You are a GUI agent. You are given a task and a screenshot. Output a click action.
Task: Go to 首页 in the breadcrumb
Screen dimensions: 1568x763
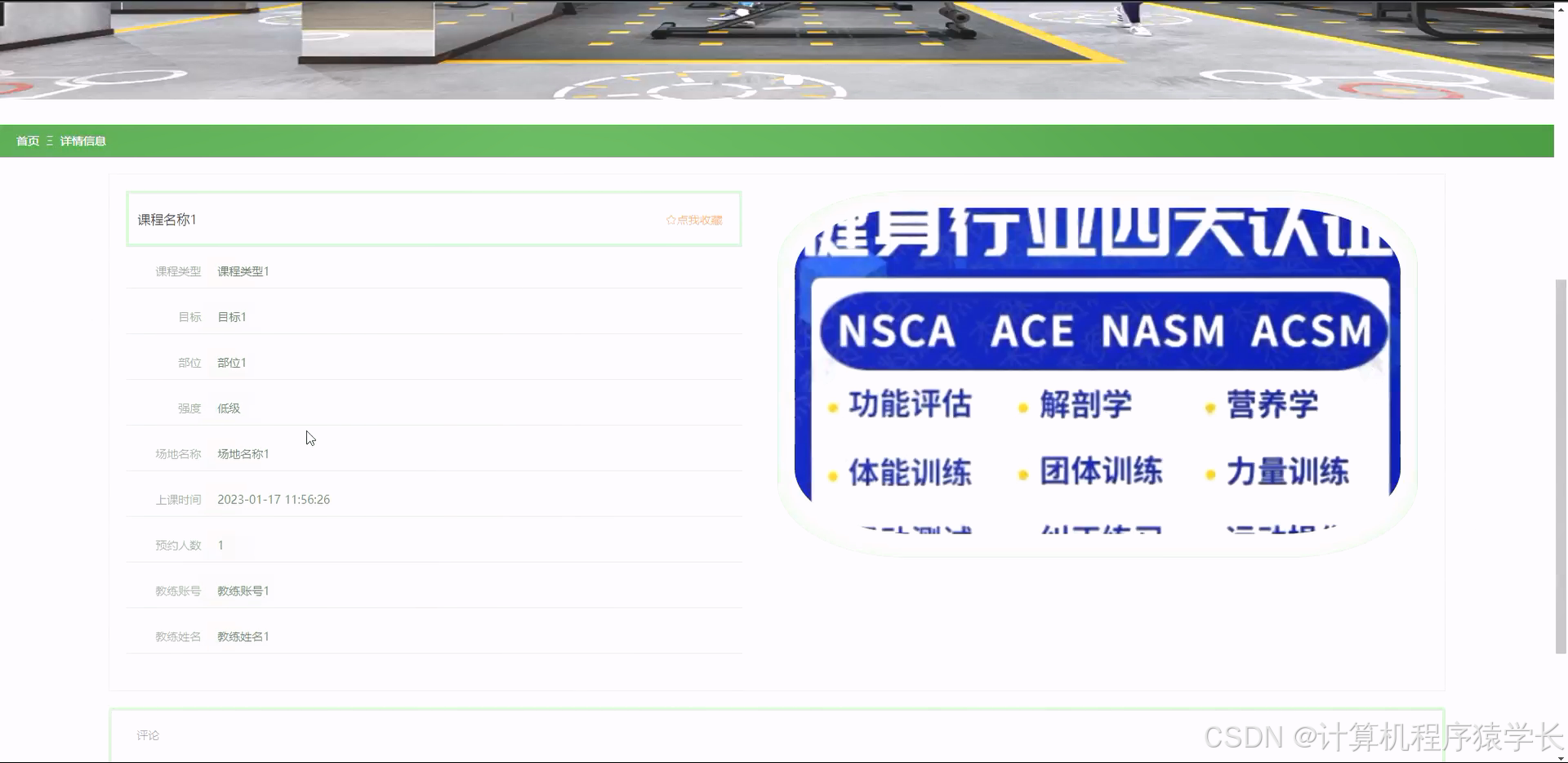point(28,141)
